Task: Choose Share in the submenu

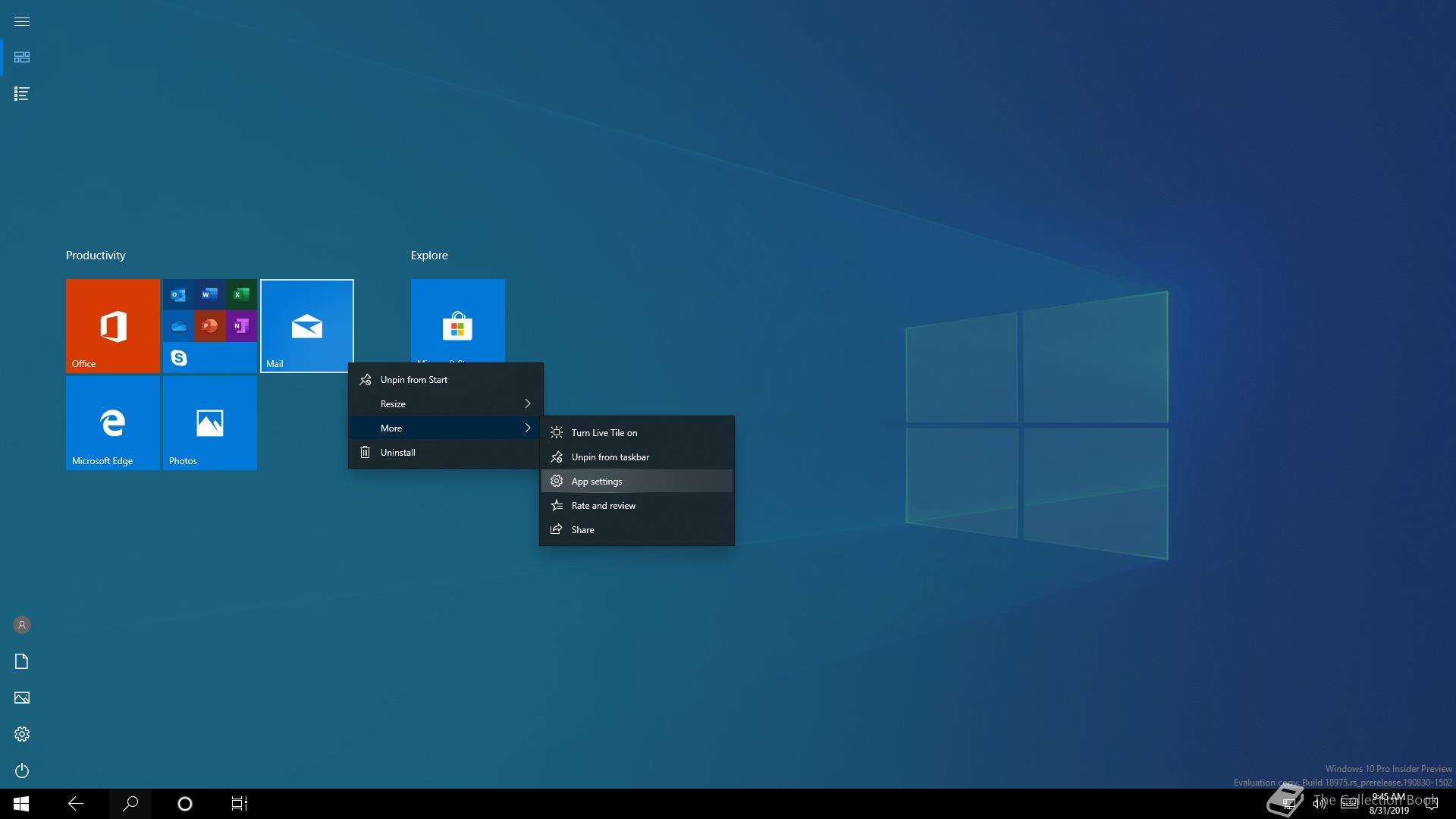Action: point(637,530)
